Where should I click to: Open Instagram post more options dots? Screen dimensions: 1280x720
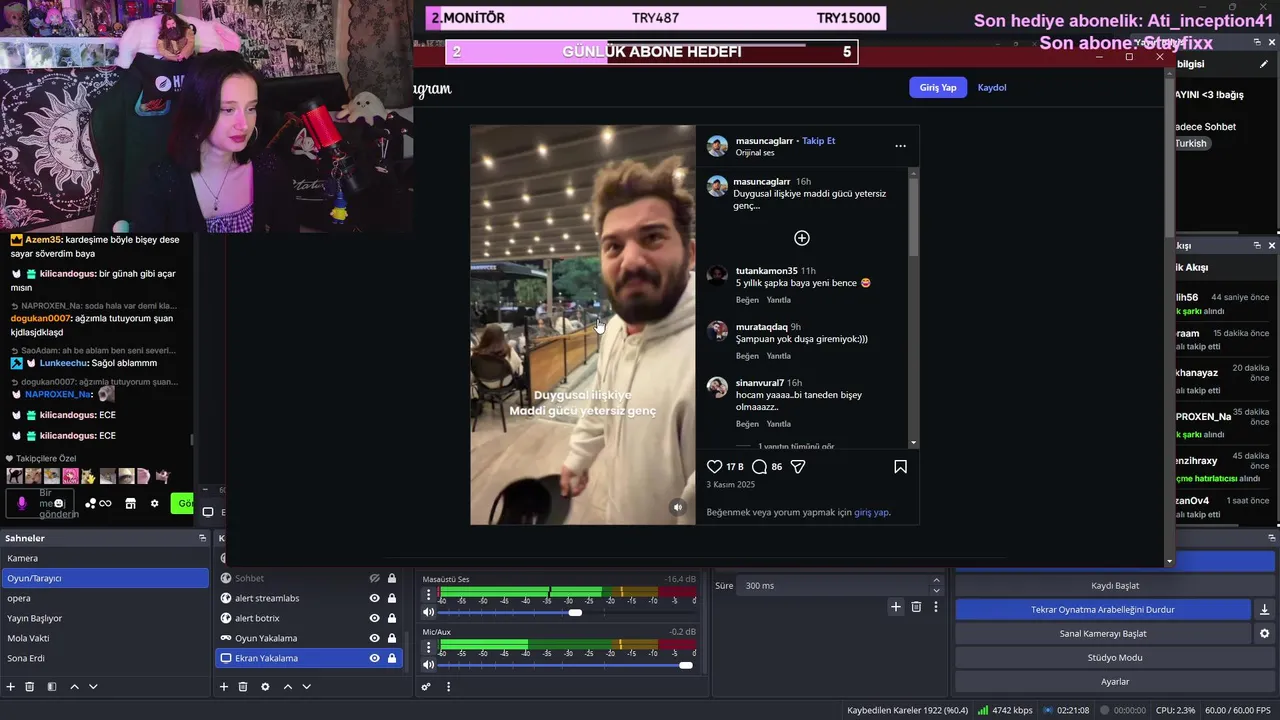point(900,146)
